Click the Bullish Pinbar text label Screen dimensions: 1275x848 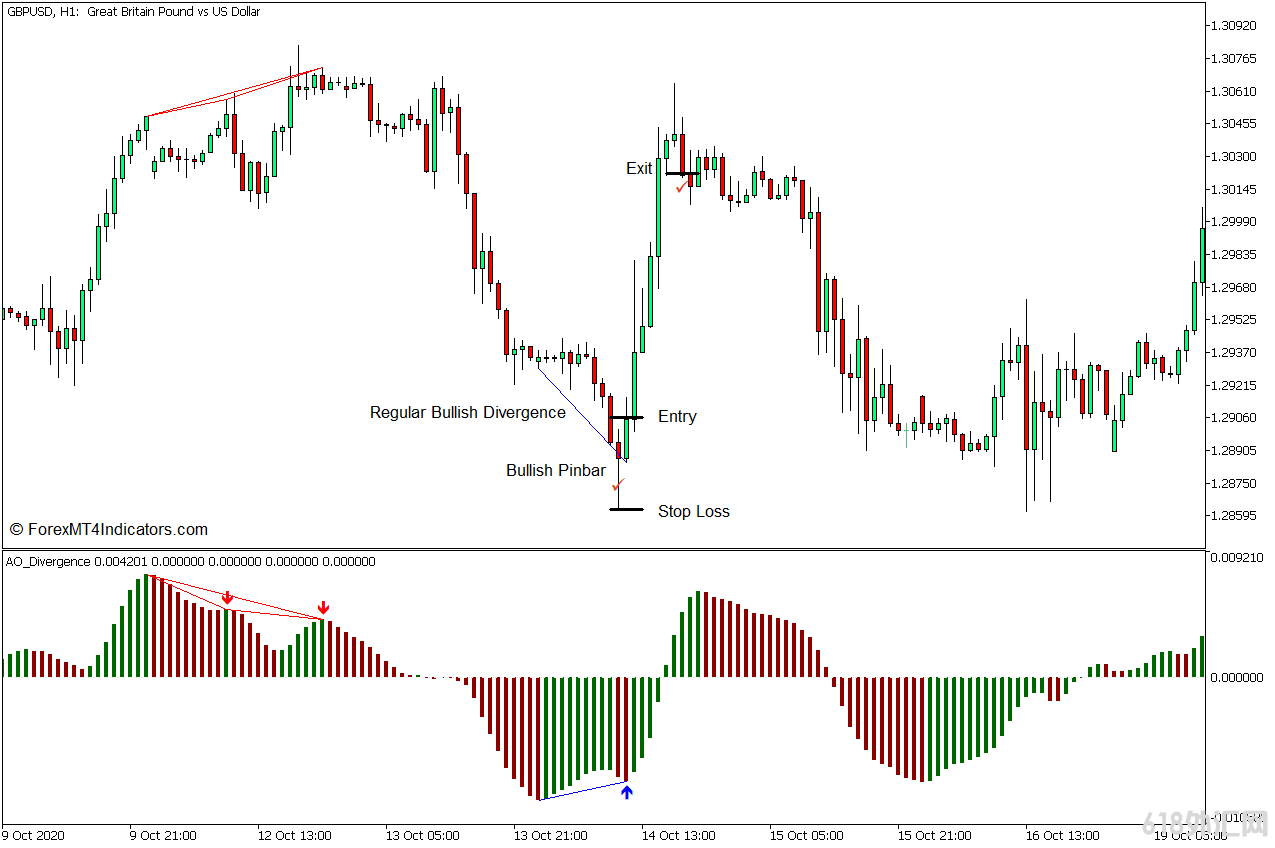(555, 471)
